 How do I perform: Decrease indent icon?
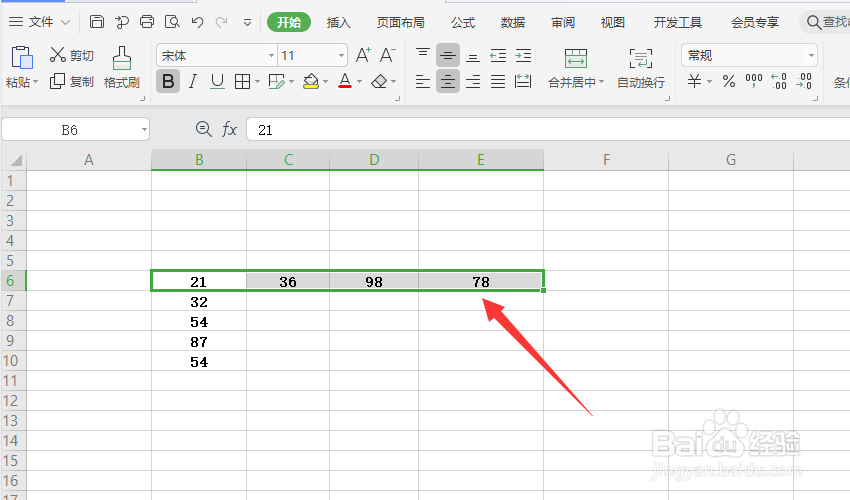(498, 55)
